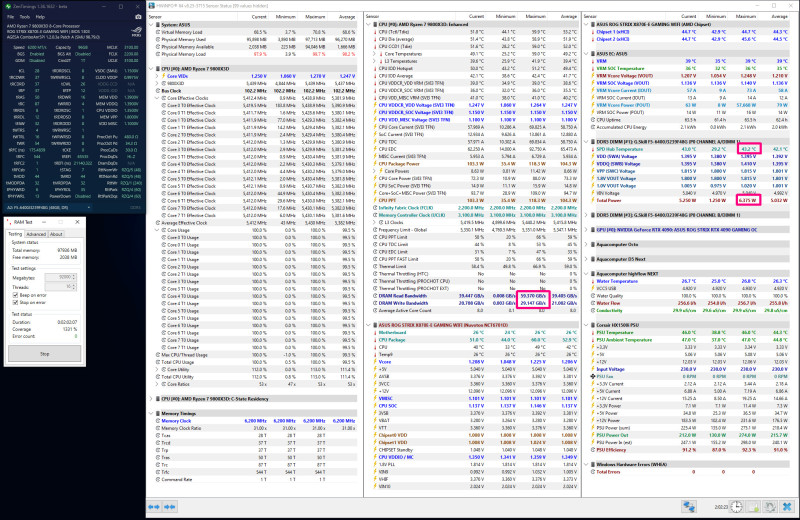Click HWiNFO navigate right arrows button
This screenshot has width=800, height=520.
tap(170, 507)
